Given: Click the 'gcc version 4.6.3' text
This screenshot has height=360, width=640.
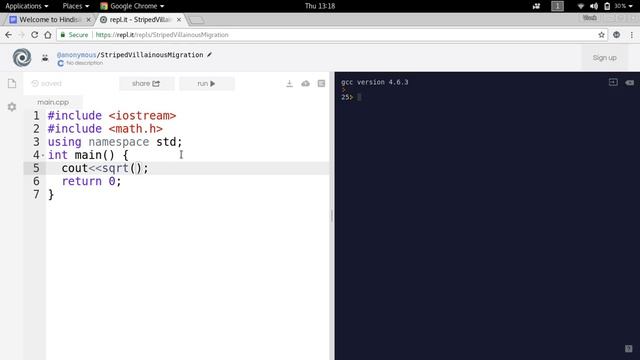Looking at the screenshot, I should tap(375, 82).
